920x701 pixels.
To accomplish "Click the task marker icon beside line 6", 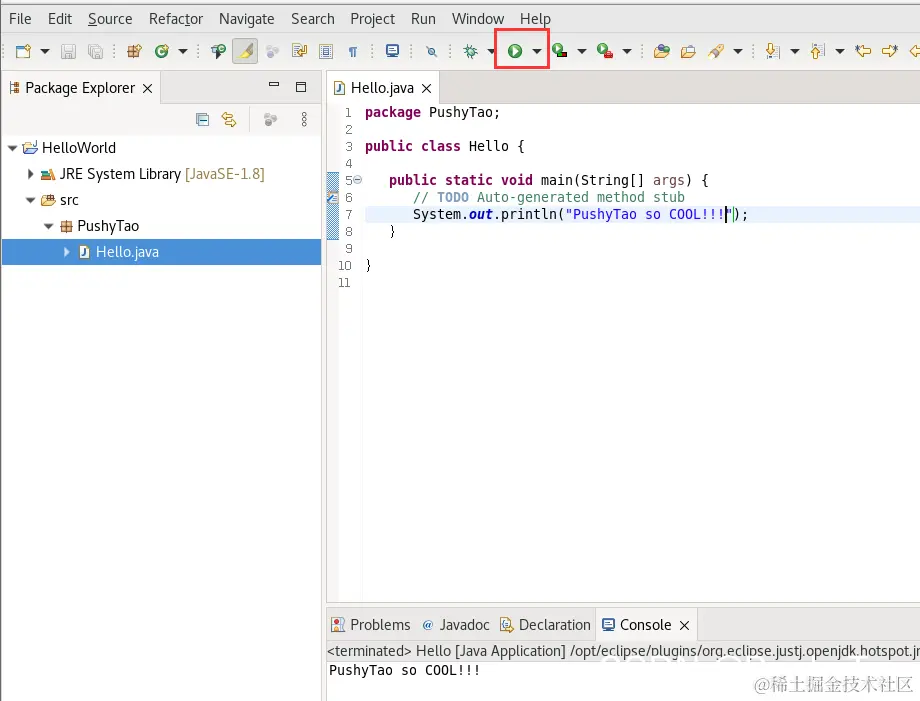I will point(333,198).
